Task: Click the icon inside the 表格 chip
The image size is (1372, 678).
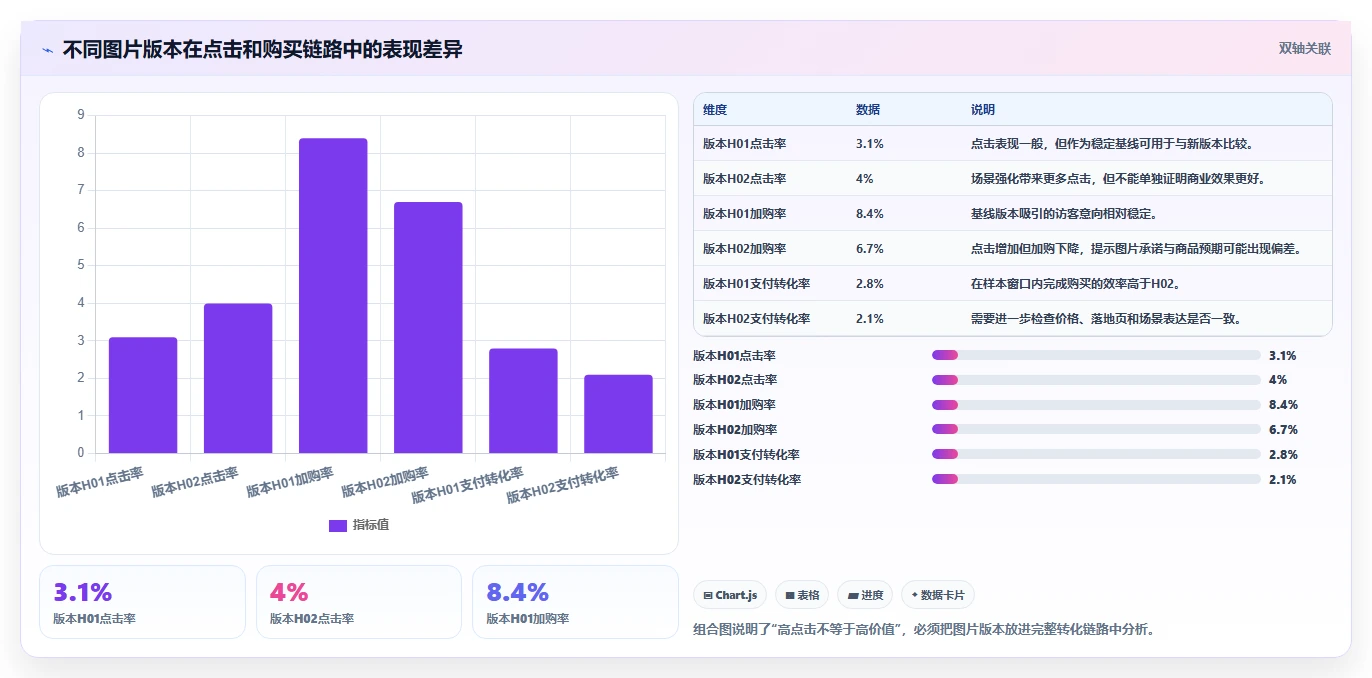Action: click(790, 595)
